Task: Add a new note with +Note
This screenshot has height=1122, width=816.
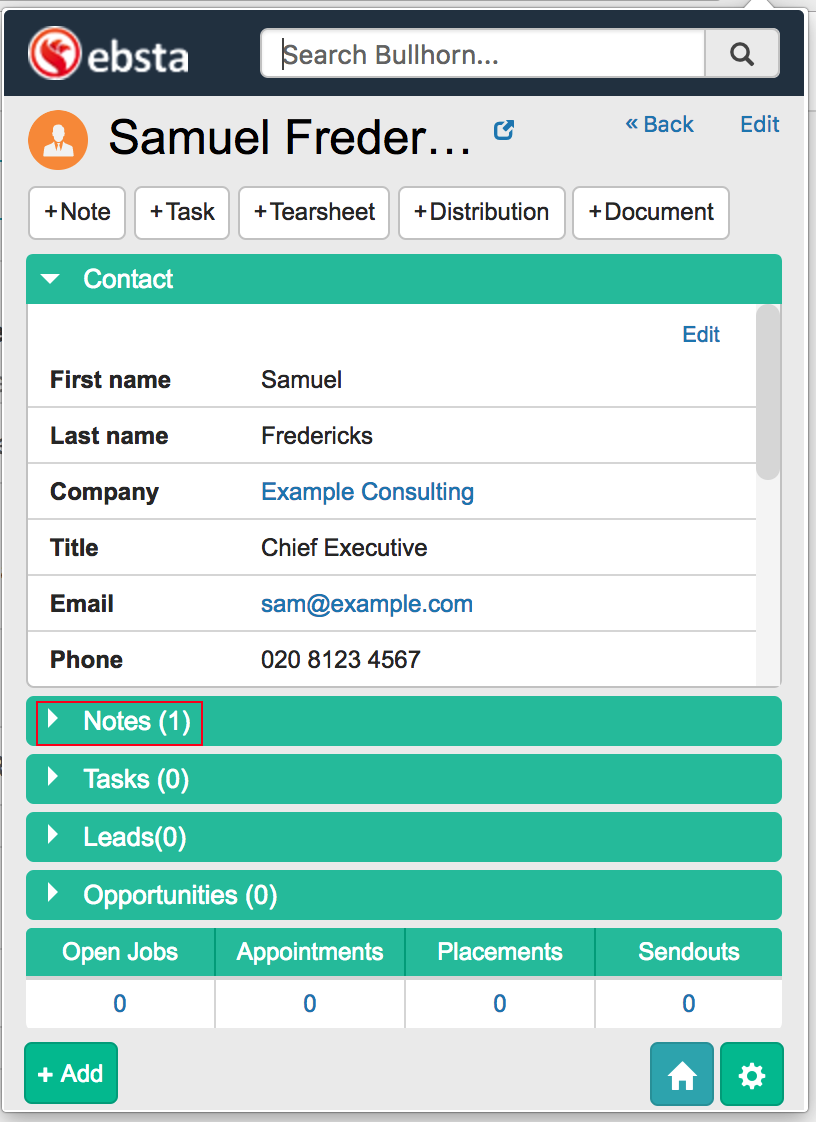Action: click(77, 212)
